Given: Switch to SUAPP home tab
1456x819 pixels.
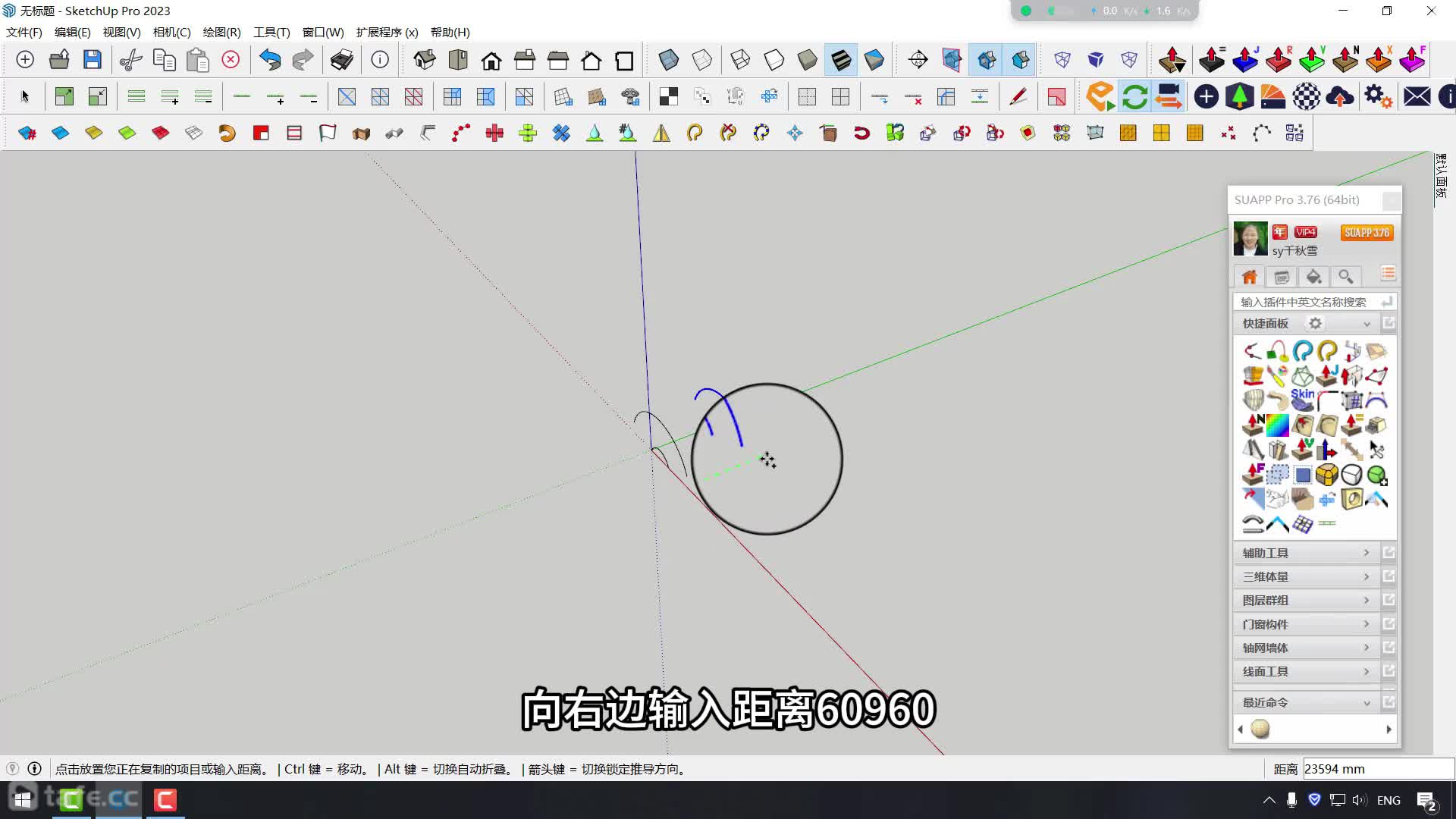Looking at the screenshot, I should pos(1250,277).
